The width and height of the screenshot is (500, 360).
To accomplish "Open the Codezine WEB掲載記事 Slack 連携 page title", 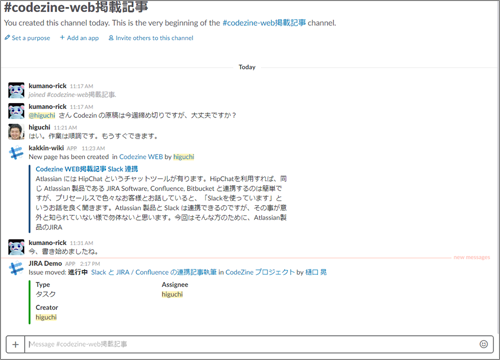I will (87, 169).
